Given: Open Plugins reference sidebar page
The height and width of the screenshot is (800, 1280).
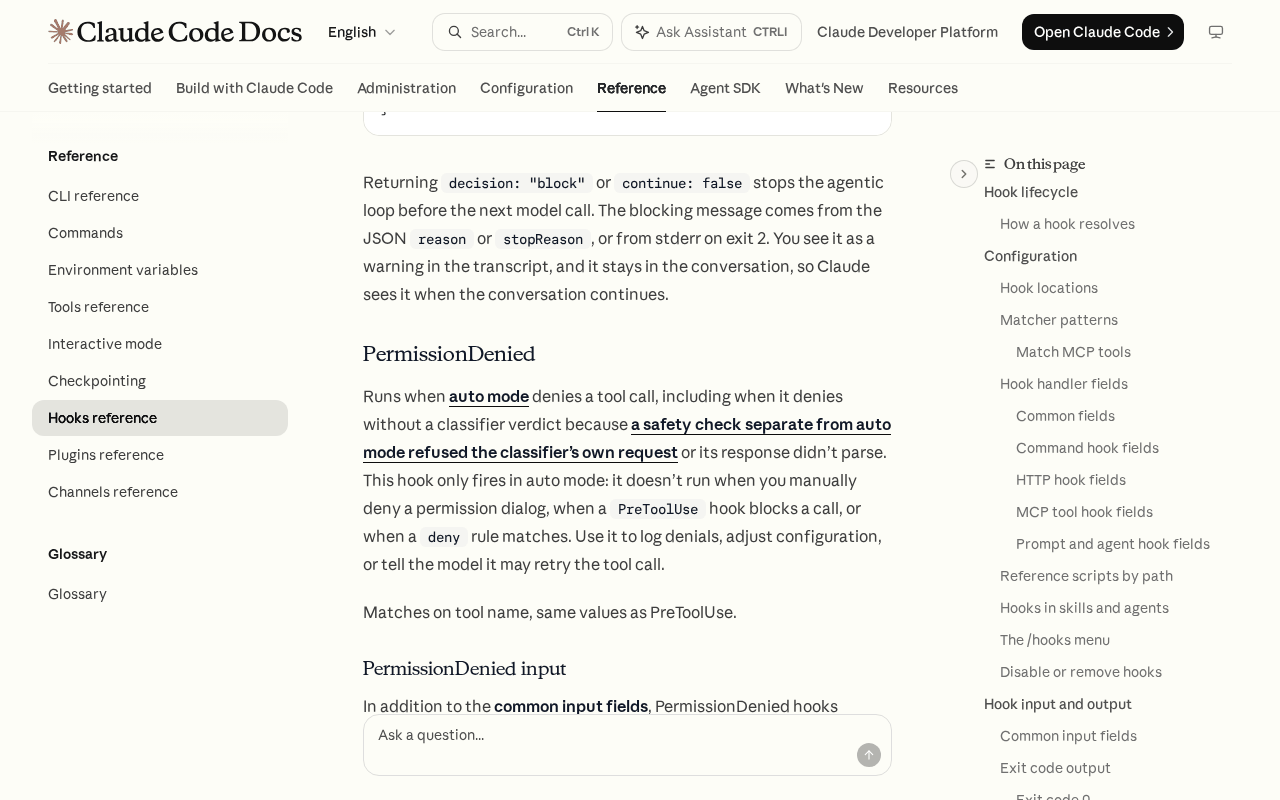Looking at the screenshot, I should [x=160, y=455].
